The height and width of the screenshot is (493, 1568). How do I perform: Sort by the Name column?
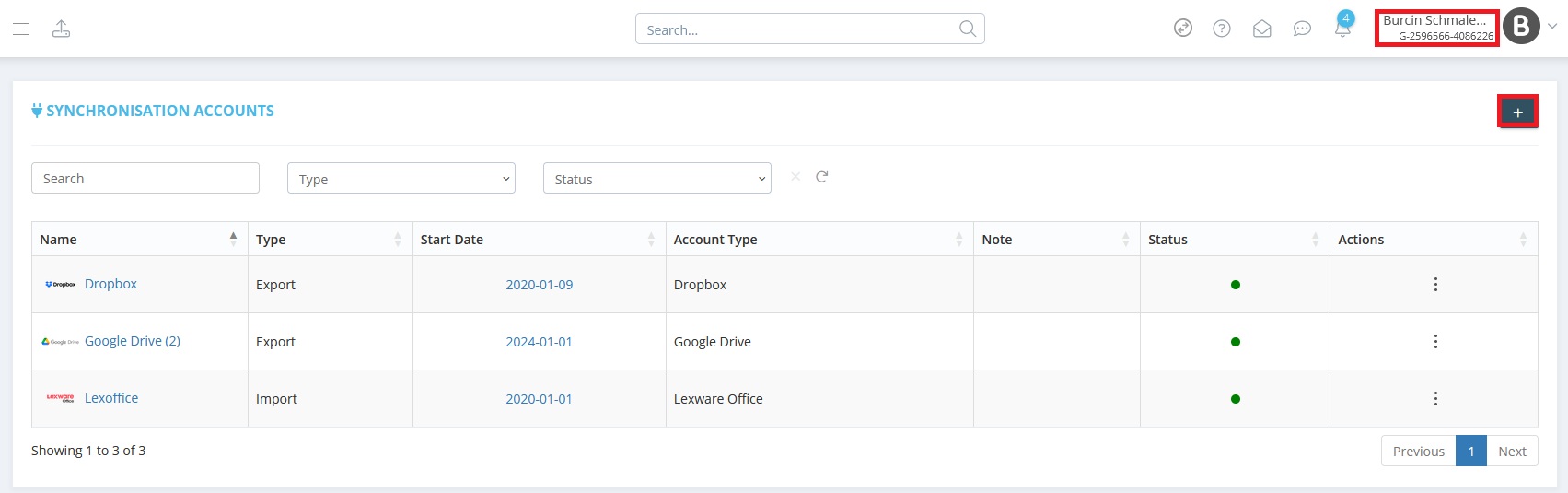pos(140,239)
